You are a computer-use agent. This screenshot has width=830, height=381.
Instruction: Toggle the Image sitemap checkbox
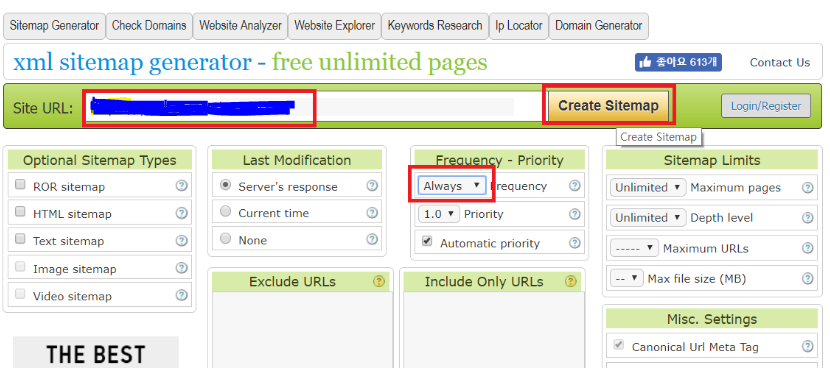pos(20,267)
